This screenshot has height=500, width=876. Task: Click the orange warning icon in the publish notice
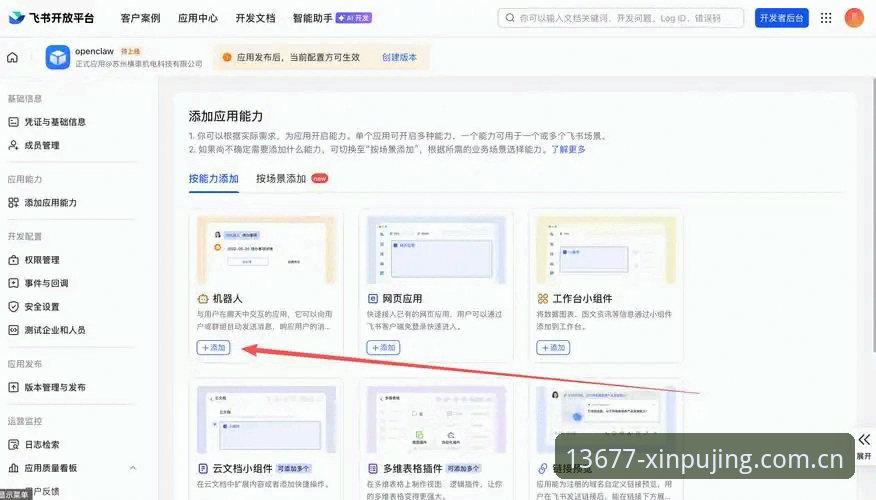pyautogui.click(x=227, y=57)
